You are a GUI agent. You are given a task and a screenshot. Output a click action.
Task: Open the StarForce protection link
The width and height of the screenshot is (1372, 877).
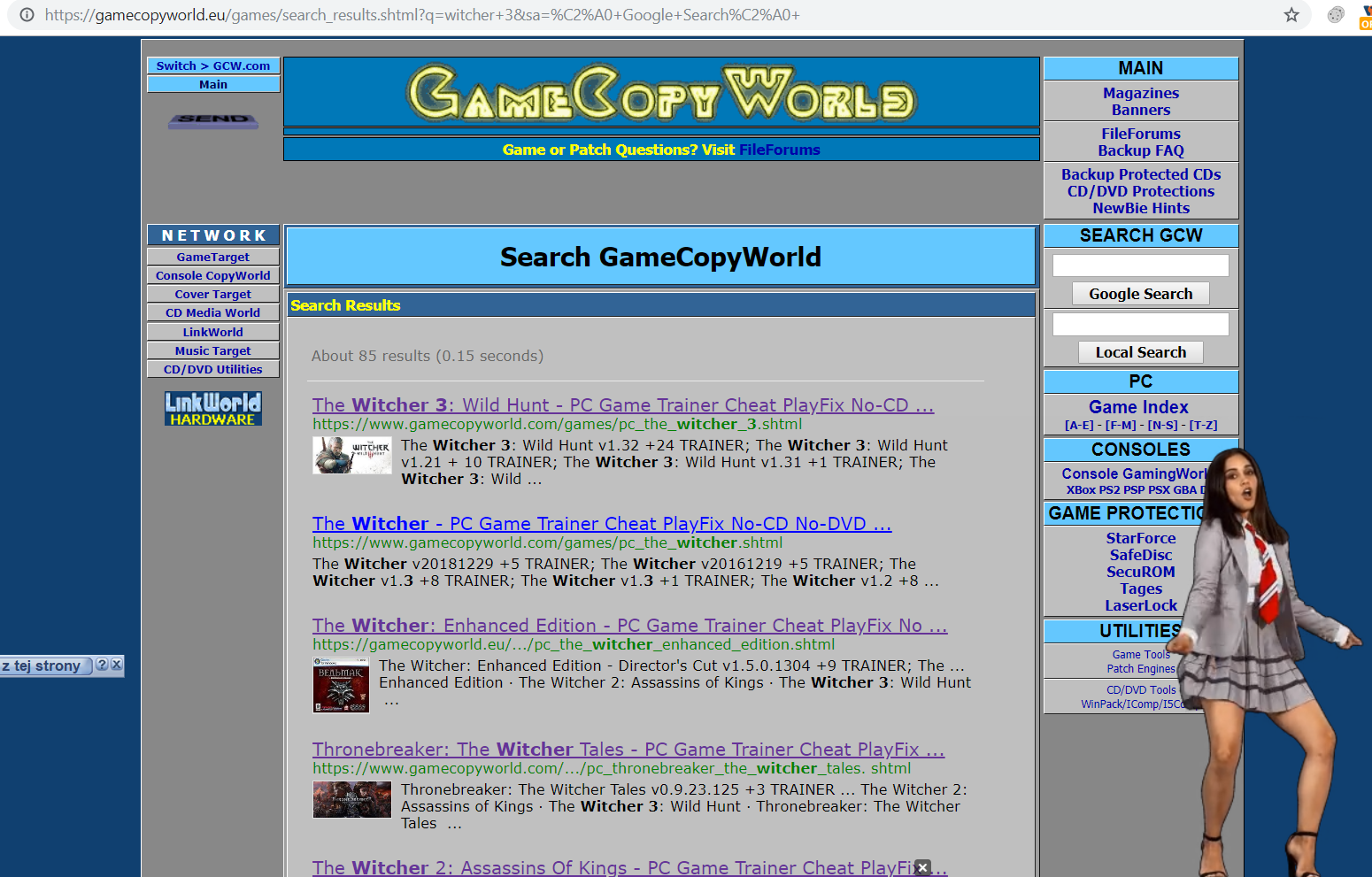(1141, 538)
